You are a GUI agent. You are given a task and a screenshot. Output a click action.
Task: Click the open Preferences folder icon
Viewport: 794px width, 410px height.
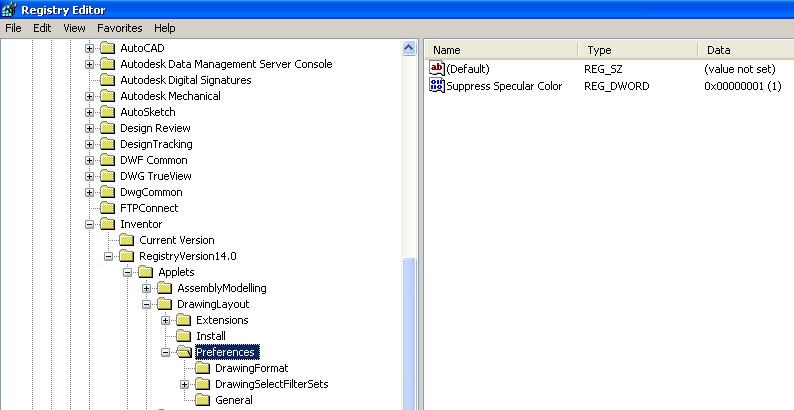184,352
